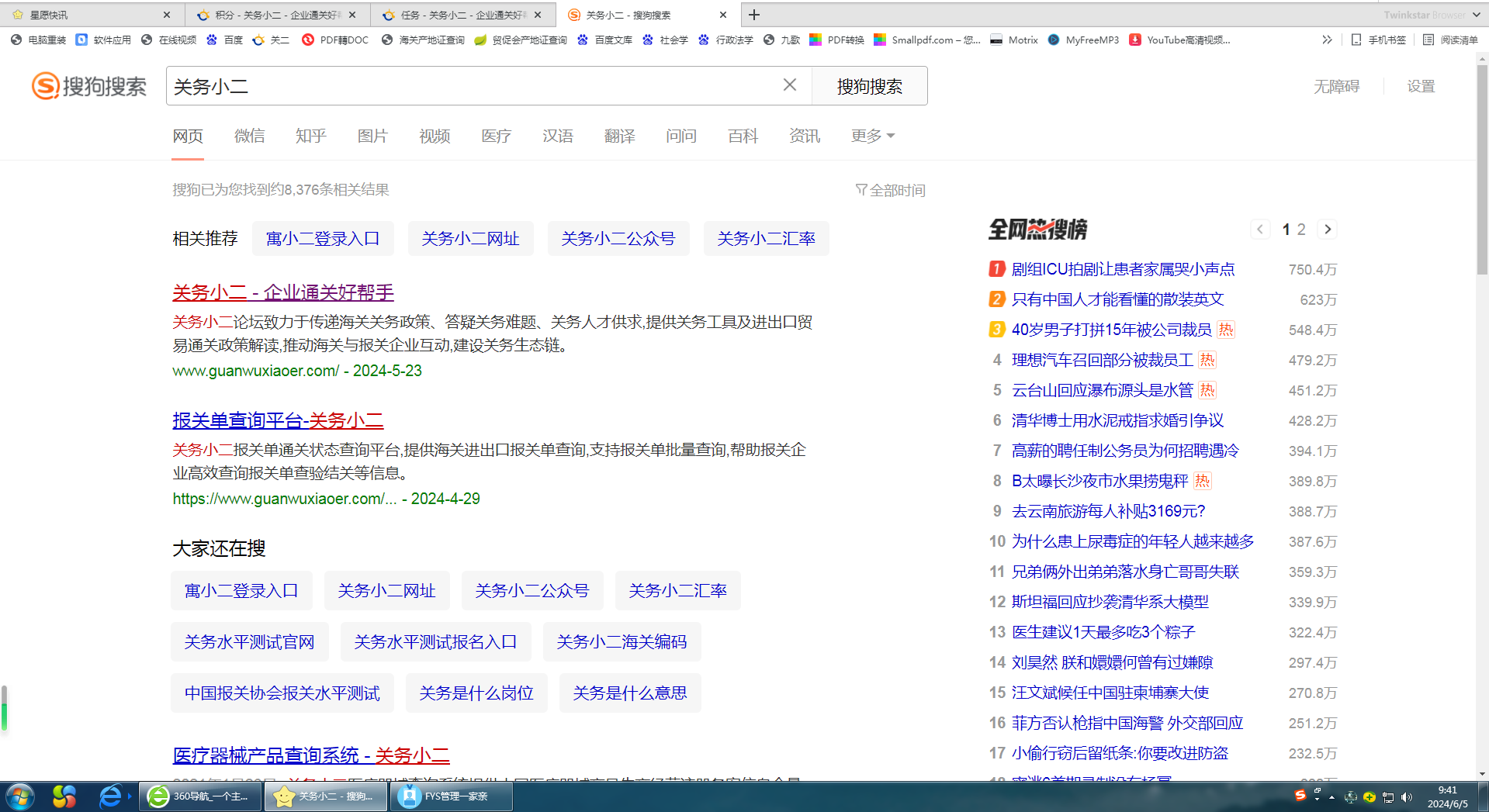
Task: Open the 软件应用 bookmark
Action: [103, 40]
